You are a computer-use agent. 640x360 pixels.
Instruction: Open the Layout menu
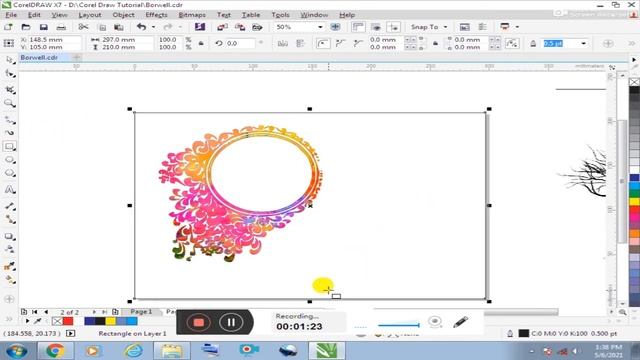[x=90, y=15]
